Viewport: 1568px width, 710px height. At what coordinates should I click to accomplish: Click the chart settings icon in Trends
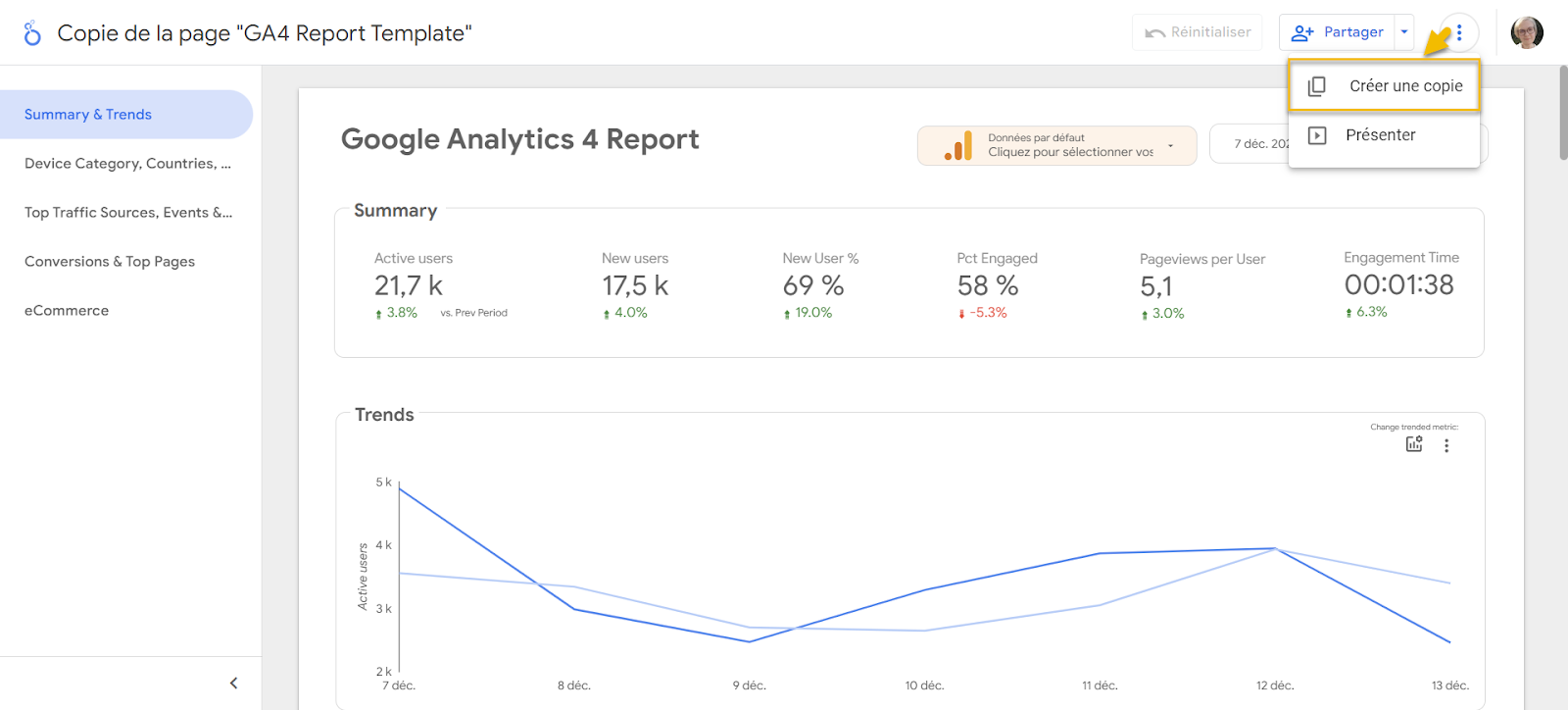(1414, 444)
